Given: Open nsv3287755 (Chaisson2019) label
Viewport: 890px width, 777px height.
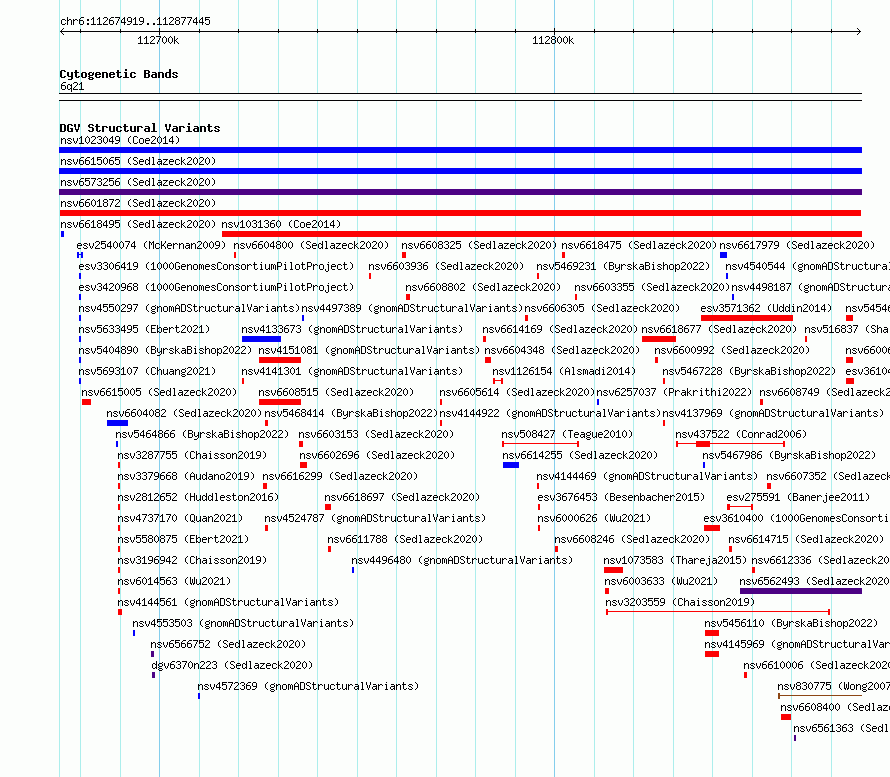Looking at the screenshot, I should (x=192, y=455).
